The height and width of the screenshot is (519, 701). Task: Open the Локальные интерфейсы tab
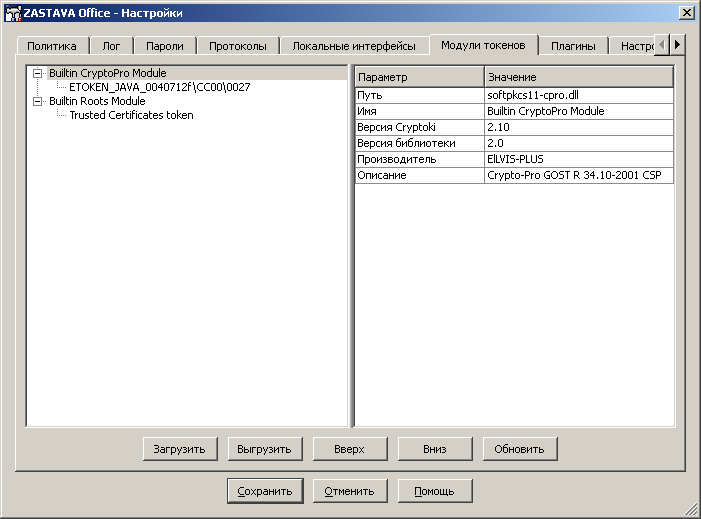click(354, 46)
